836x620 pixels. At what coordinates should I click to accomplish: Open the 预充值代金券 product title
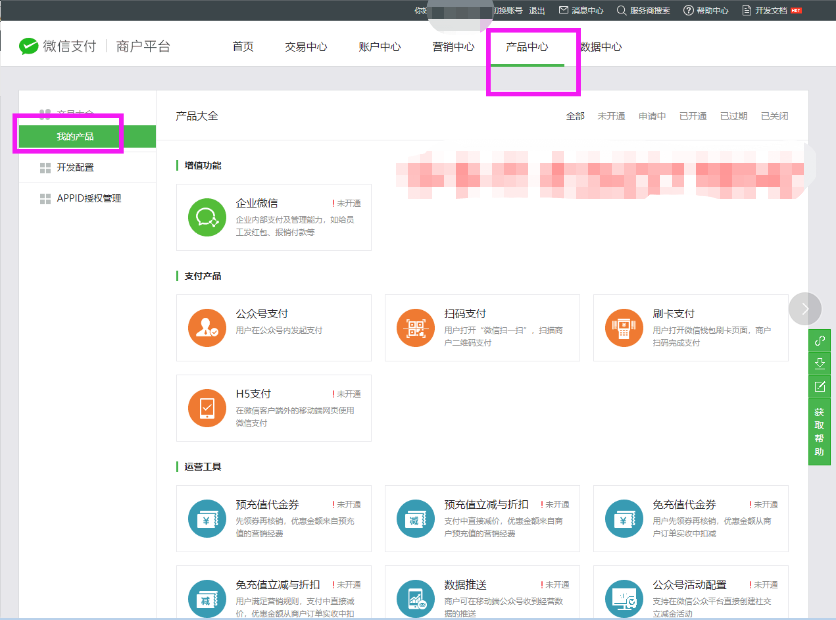pos(267,504)
